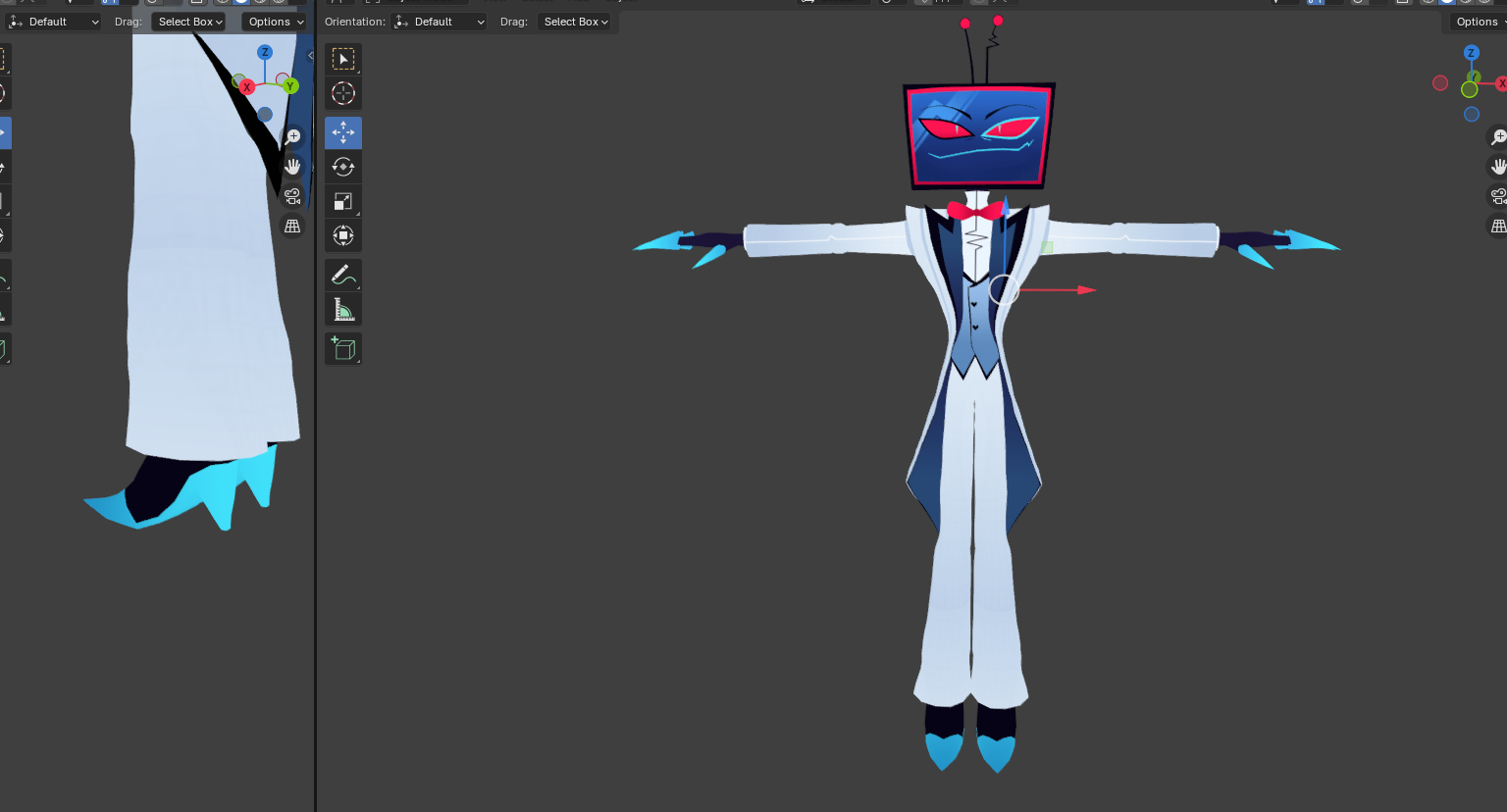Click the hollow red negative X circle, left gizmo
This screenshot has width=1507, height=812.
283,79
